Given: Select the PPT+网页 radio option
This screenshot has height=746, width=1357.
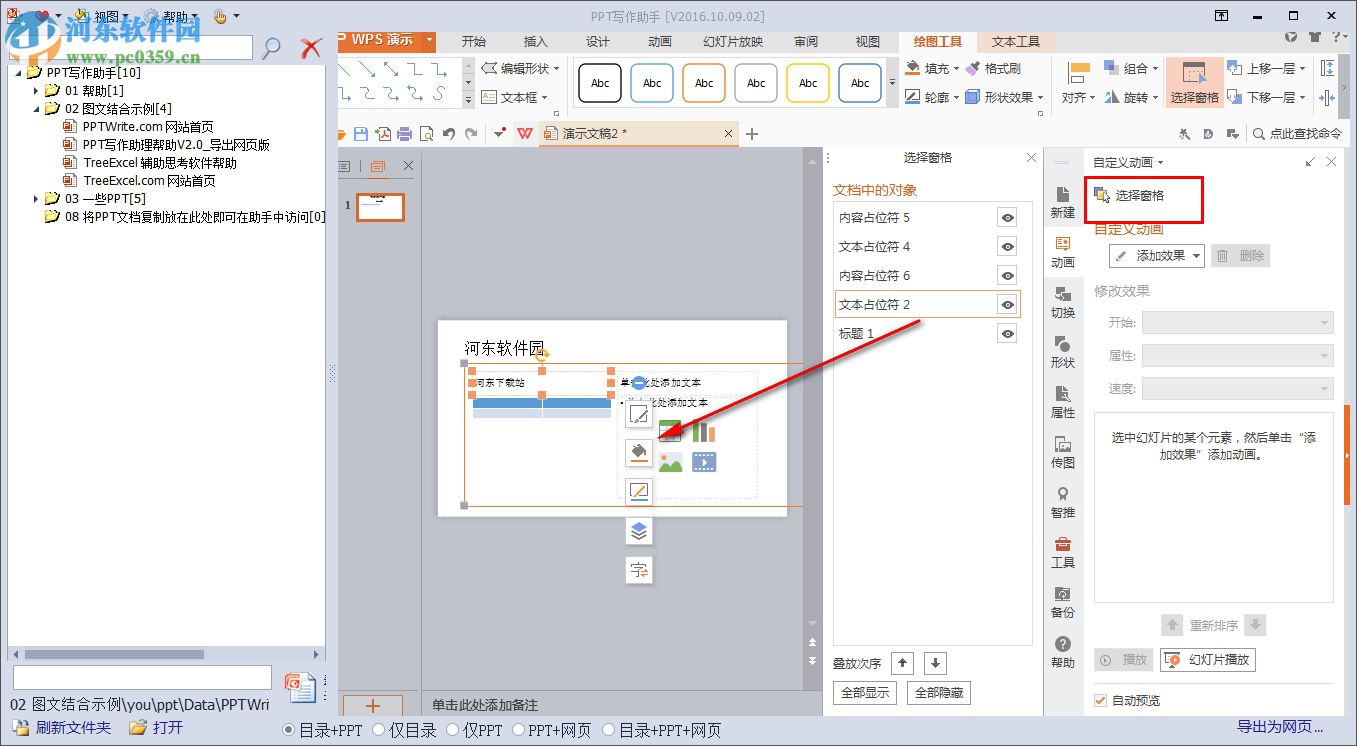Looking at the screenshot, I should pyautogui.click(x=520, y=730).
